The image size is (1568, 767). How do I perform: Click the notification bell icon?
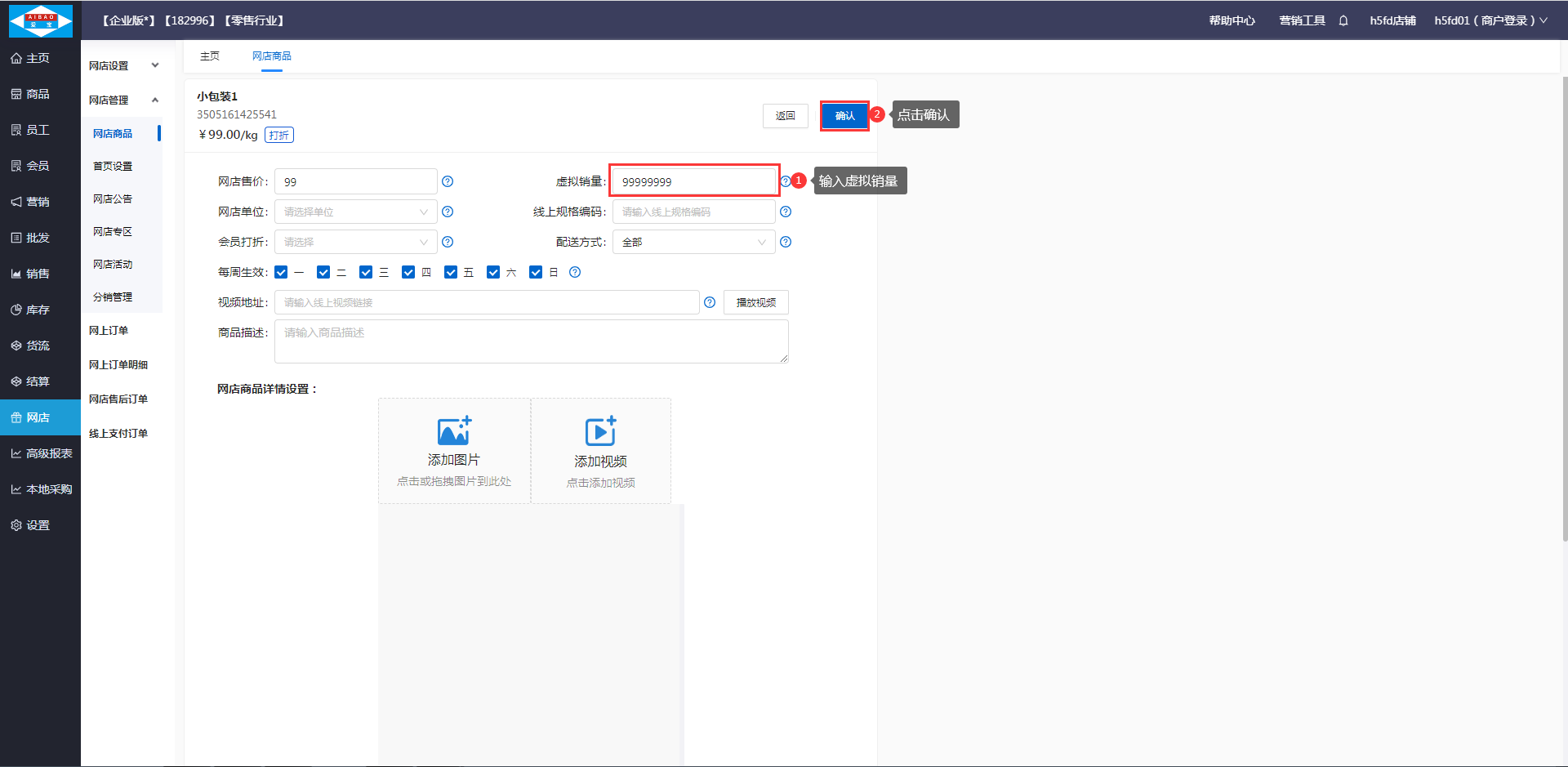pyautogui.click(x=1343, y=20)
